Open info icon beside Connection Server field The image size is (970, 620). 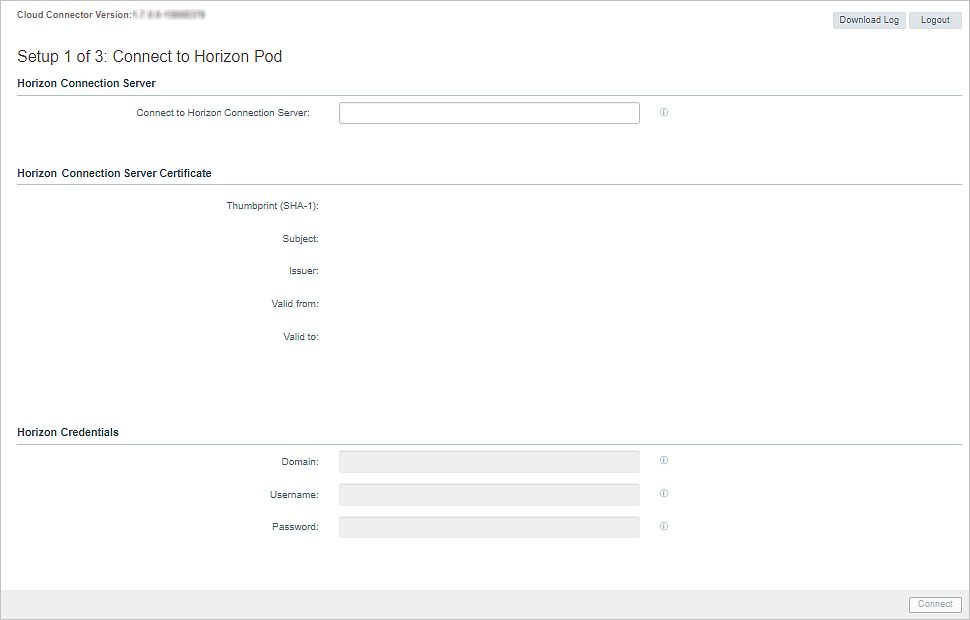664,113
